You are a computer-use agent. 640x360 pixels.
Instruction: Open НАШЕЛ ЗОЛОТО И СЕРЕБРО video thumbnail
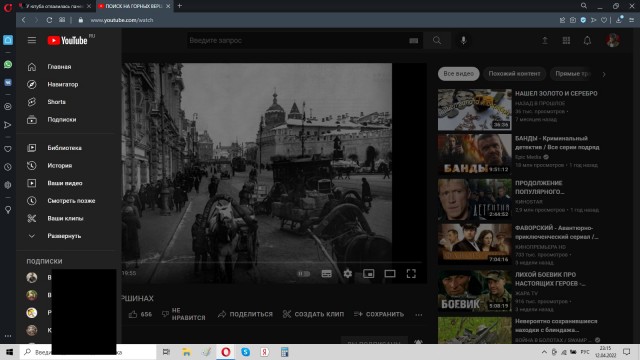[475, 110]
